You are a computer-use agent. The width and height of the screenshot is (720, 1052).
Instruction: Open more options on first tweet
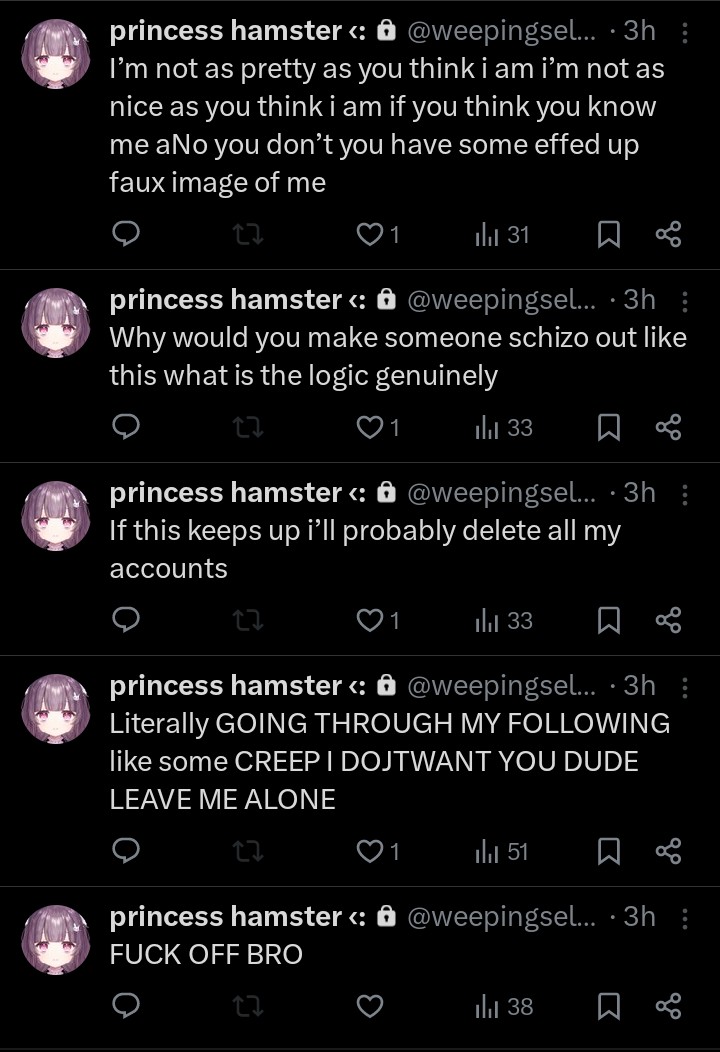tap(684, 32)
